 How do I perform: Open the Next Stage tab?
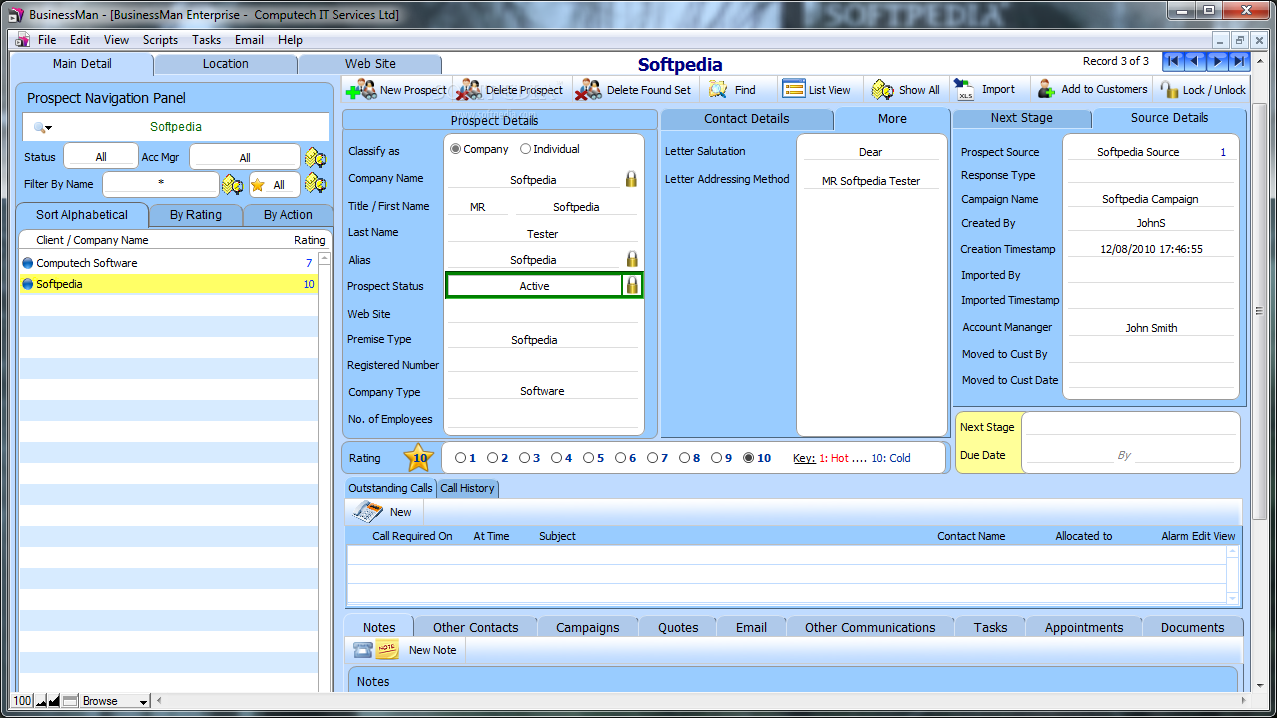[1022, 118]
